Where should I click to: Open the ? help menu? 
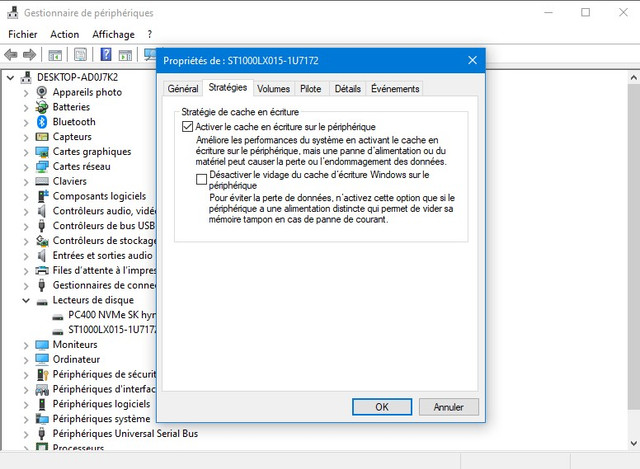pos(150,34)
